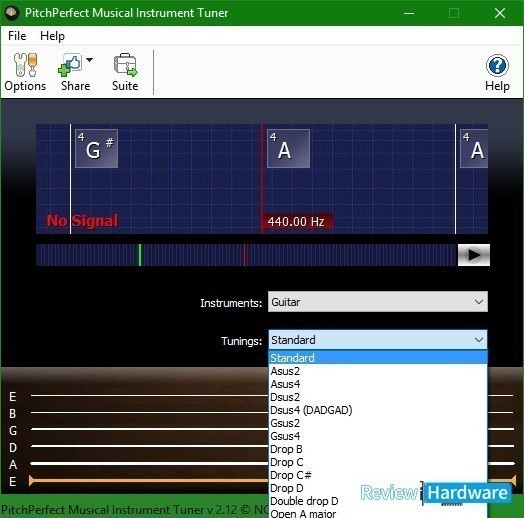The height and width of the screenshot is (518, 524).
Task: Click the center A4 note box
Action: pyautogui.click(x=288, y=148)
